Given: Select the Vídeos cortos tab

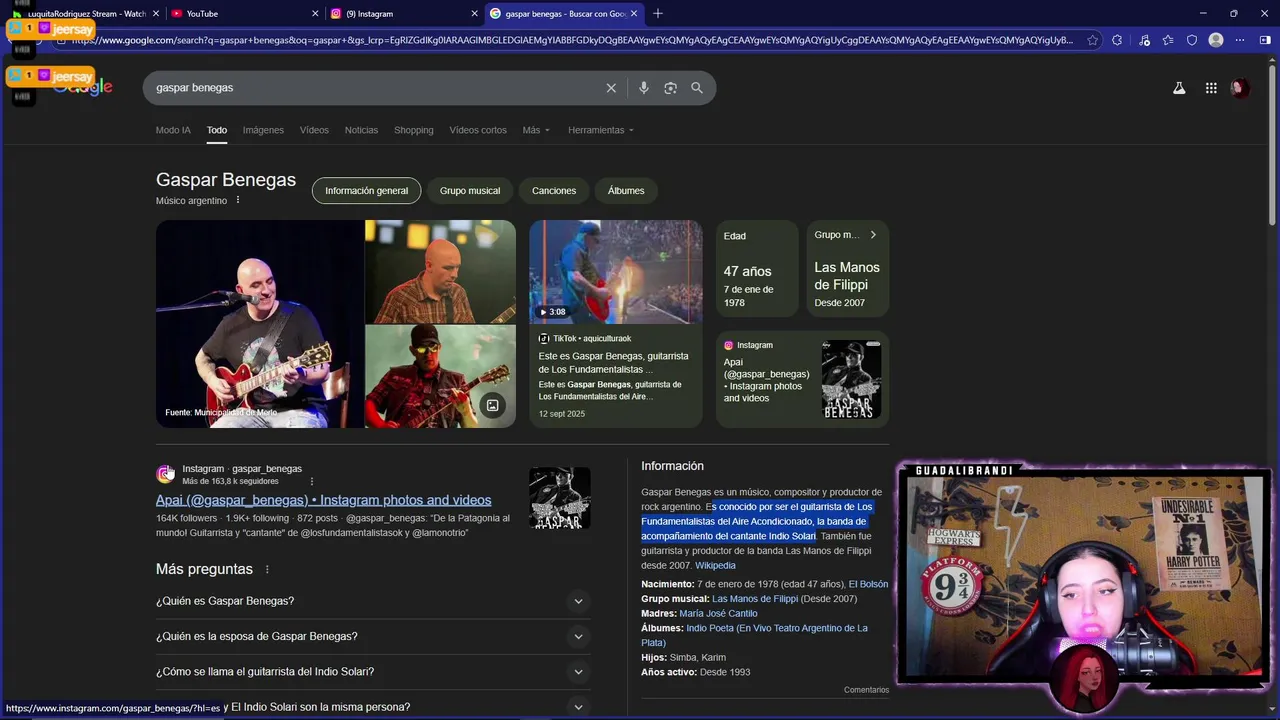Looking at the screenshot, I should [478, 130].
